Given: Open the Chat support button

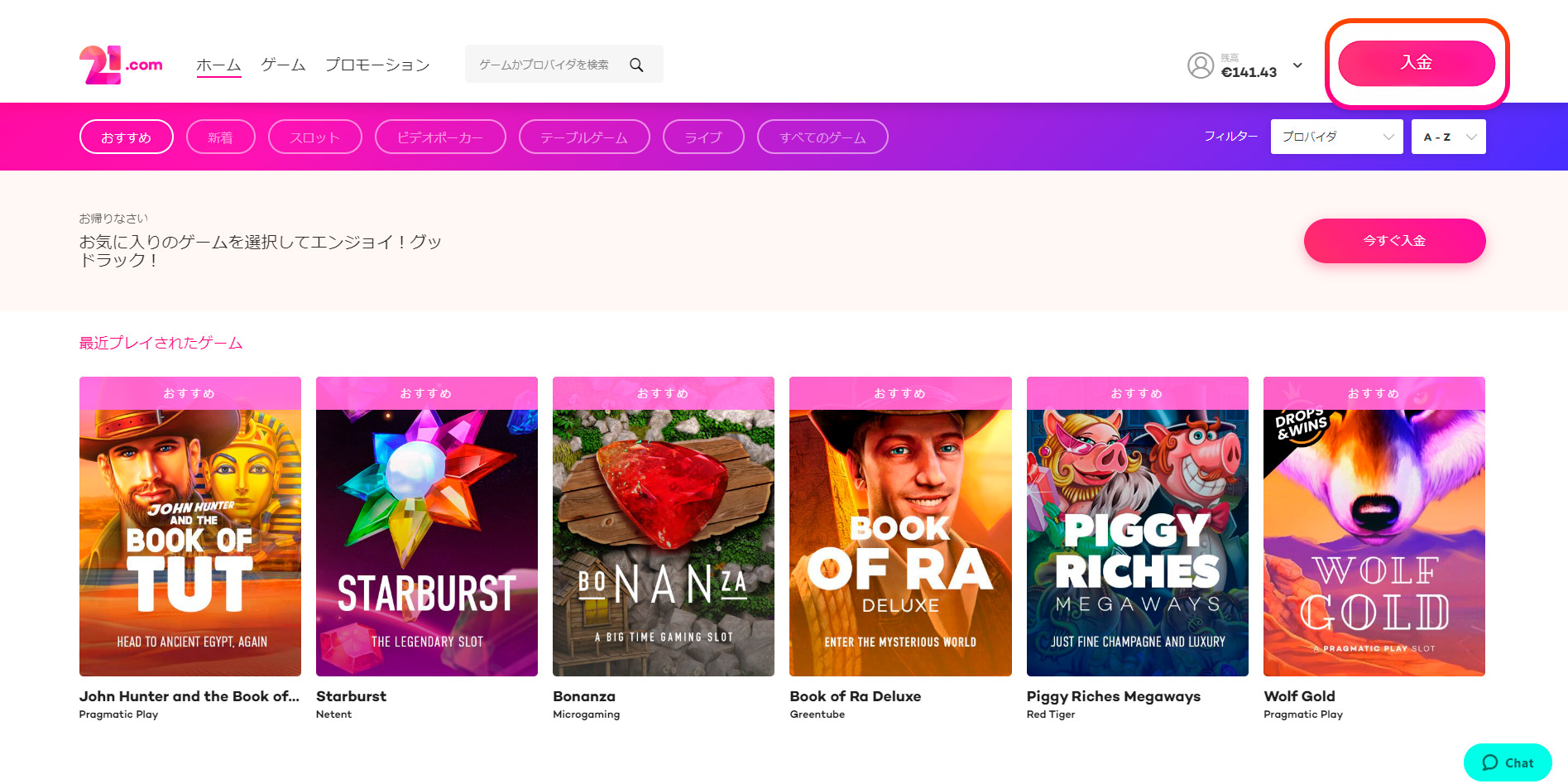Looking at the screenshot, I should pos(1508,762).
